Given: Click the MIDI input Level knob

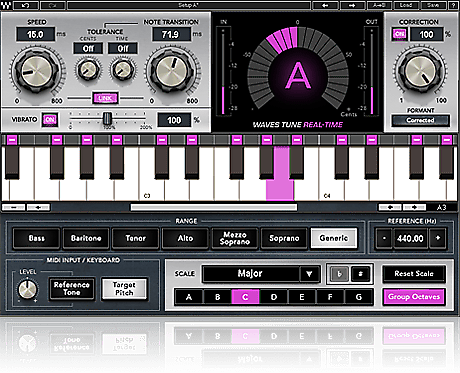Looking at the screenshot, I should 28,289.
